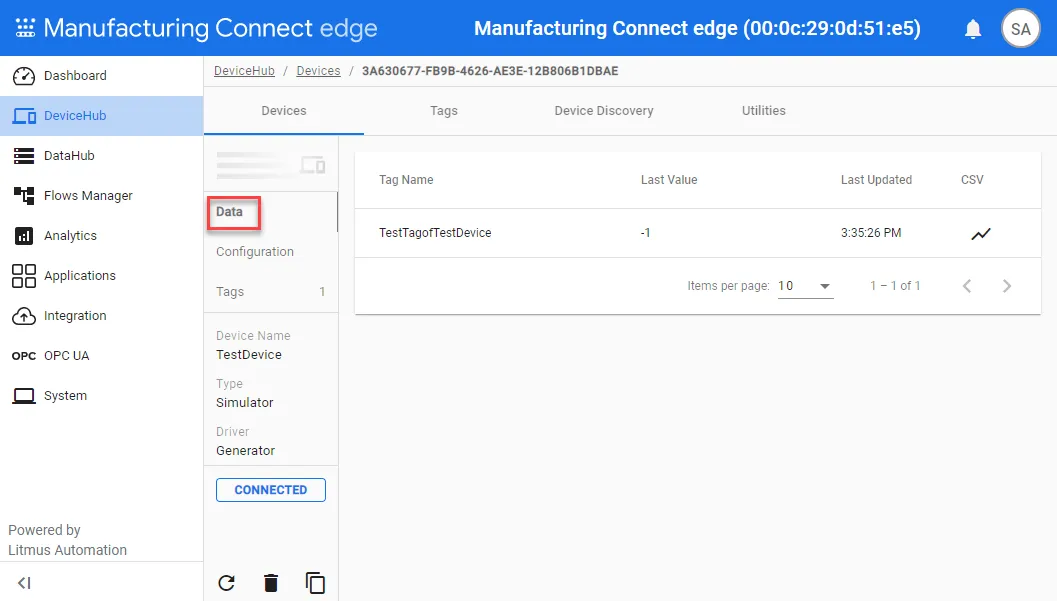The height and width of the screenshot is (601, 1057).
Task: Open Analytics from the sidebar
Action: [70, 236]
